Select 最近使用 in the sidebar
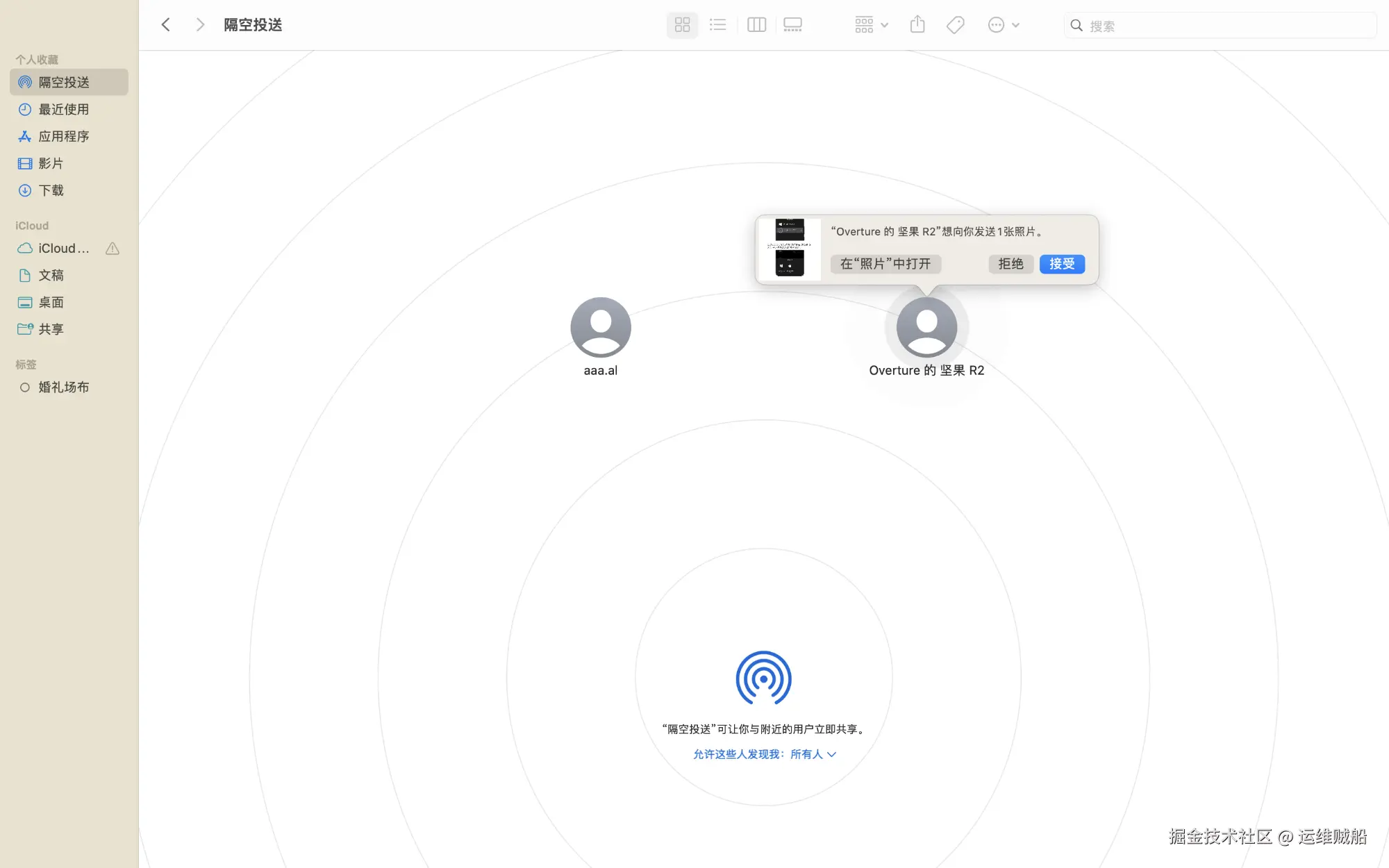Image resolution: width=1389 pixels, height=868 pixels. [x=63, y=110]
